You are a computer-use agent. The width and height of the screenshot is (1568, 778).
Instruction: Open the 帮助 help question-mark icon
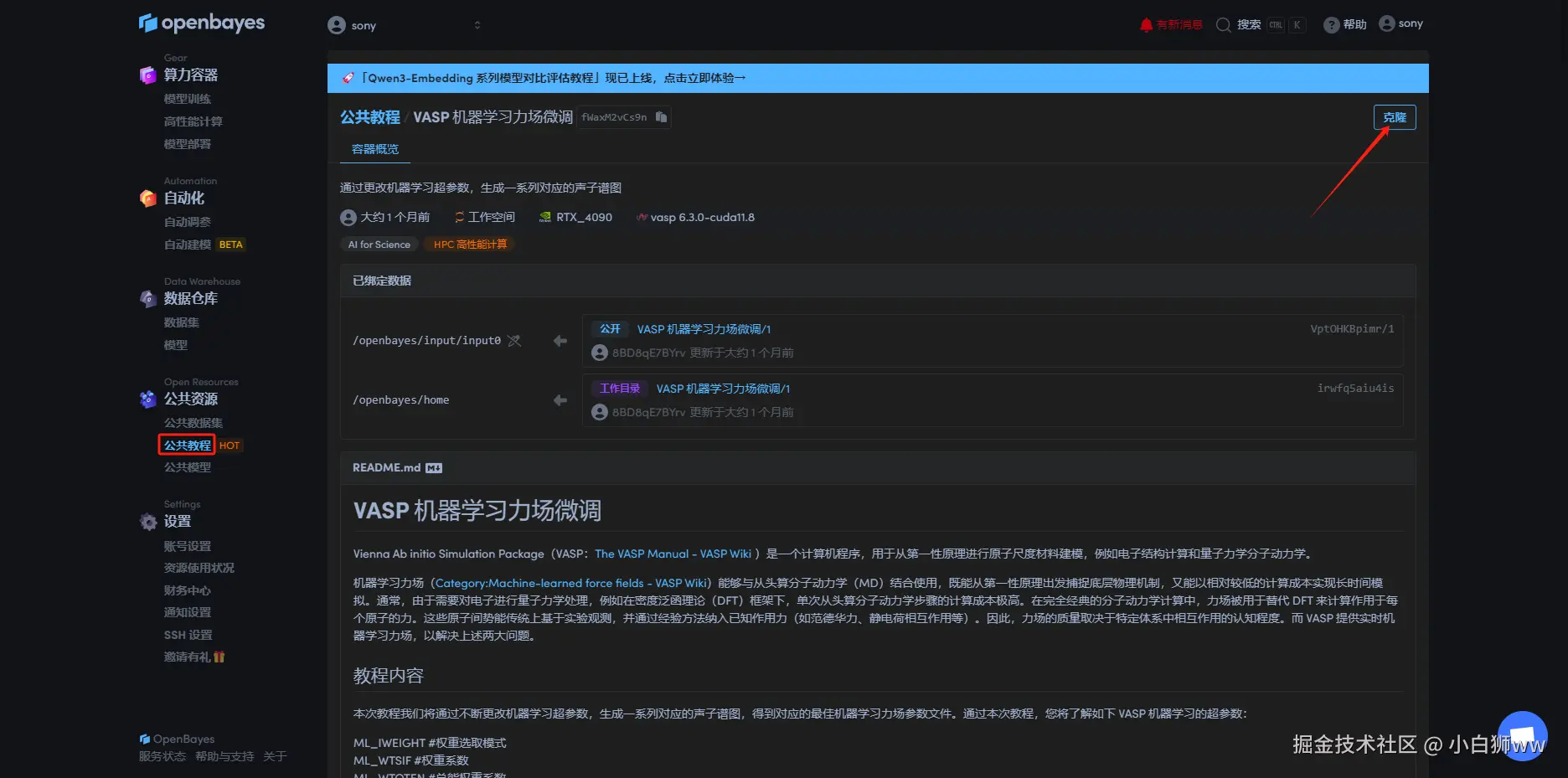[x=1331, y=25]
